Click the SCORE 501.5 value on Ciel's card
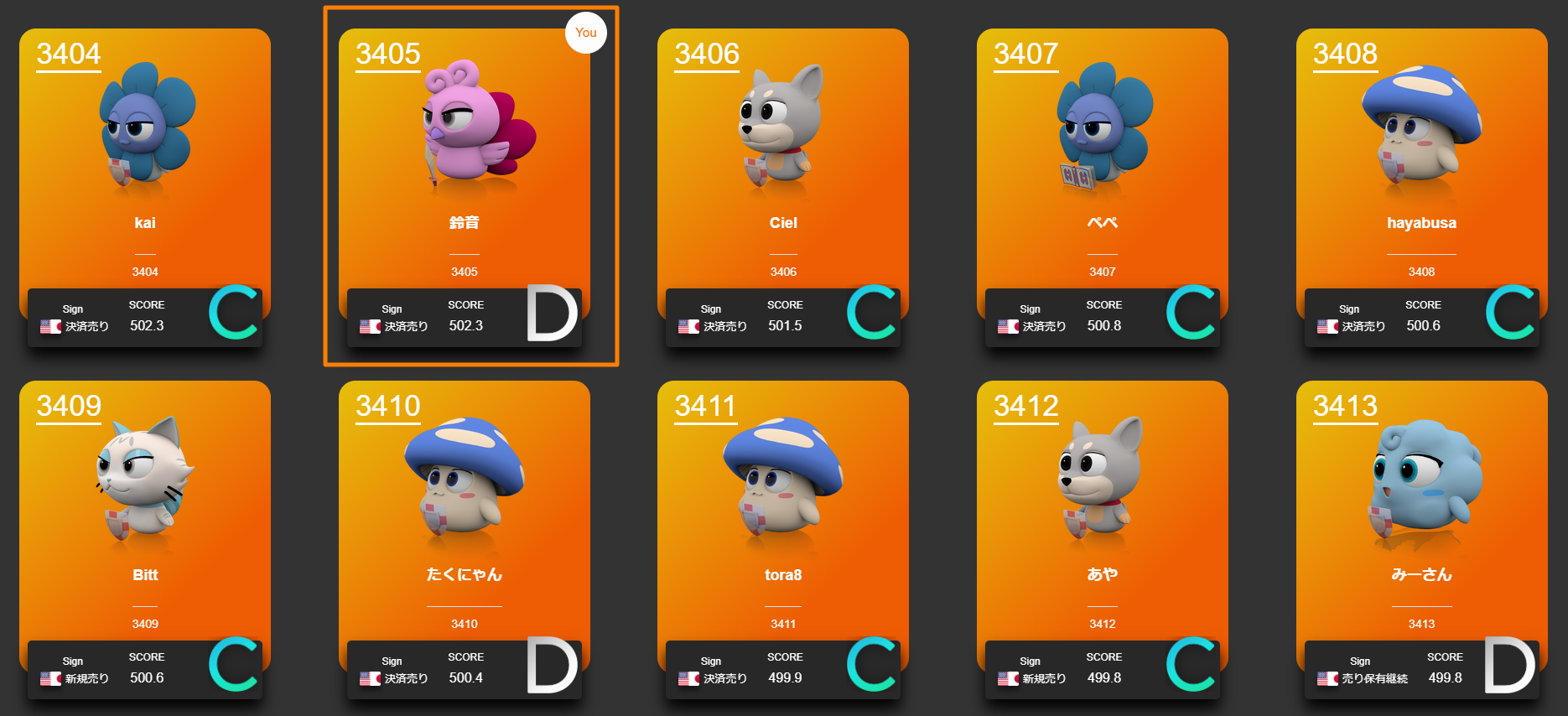Screen dimensions: 1568x716 785,326
